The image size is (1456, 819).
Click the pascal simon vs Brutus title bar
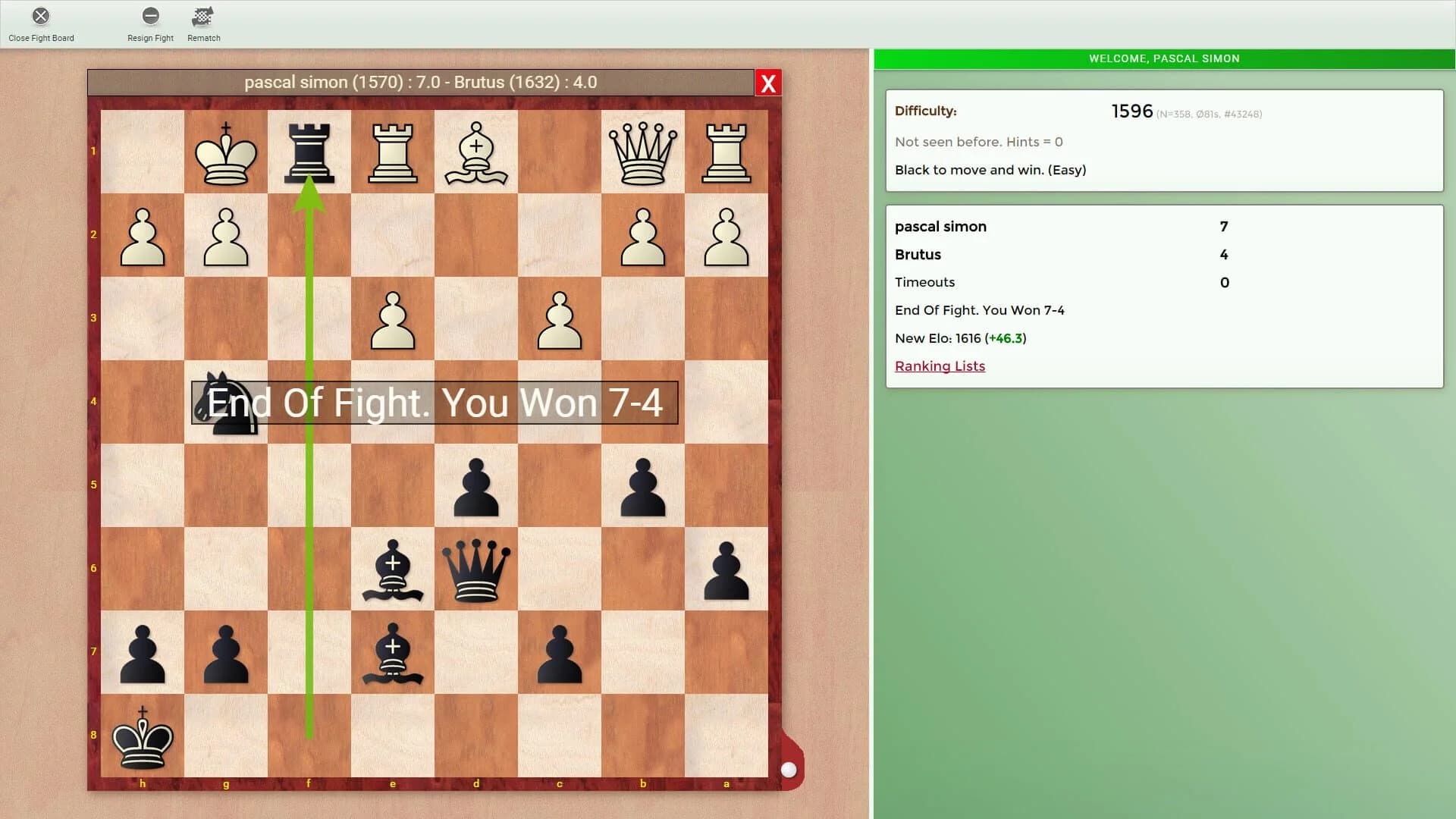point(422,82)
